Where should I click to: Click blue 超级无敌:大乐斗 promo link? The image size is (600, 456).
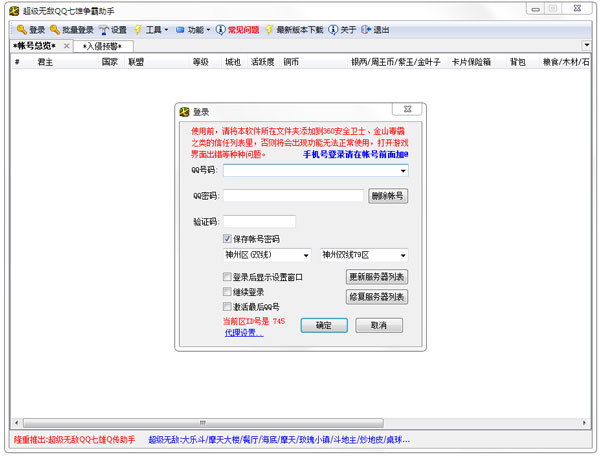(x=279, y=440)
